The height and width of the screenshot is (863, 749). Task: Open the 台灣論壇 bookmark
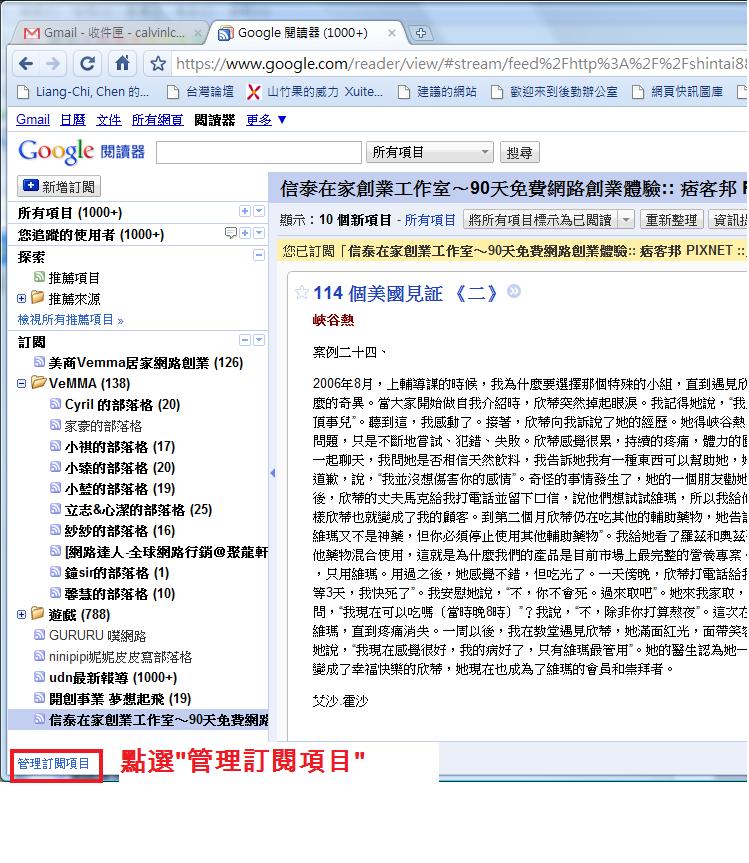click(x=201, y=92)
